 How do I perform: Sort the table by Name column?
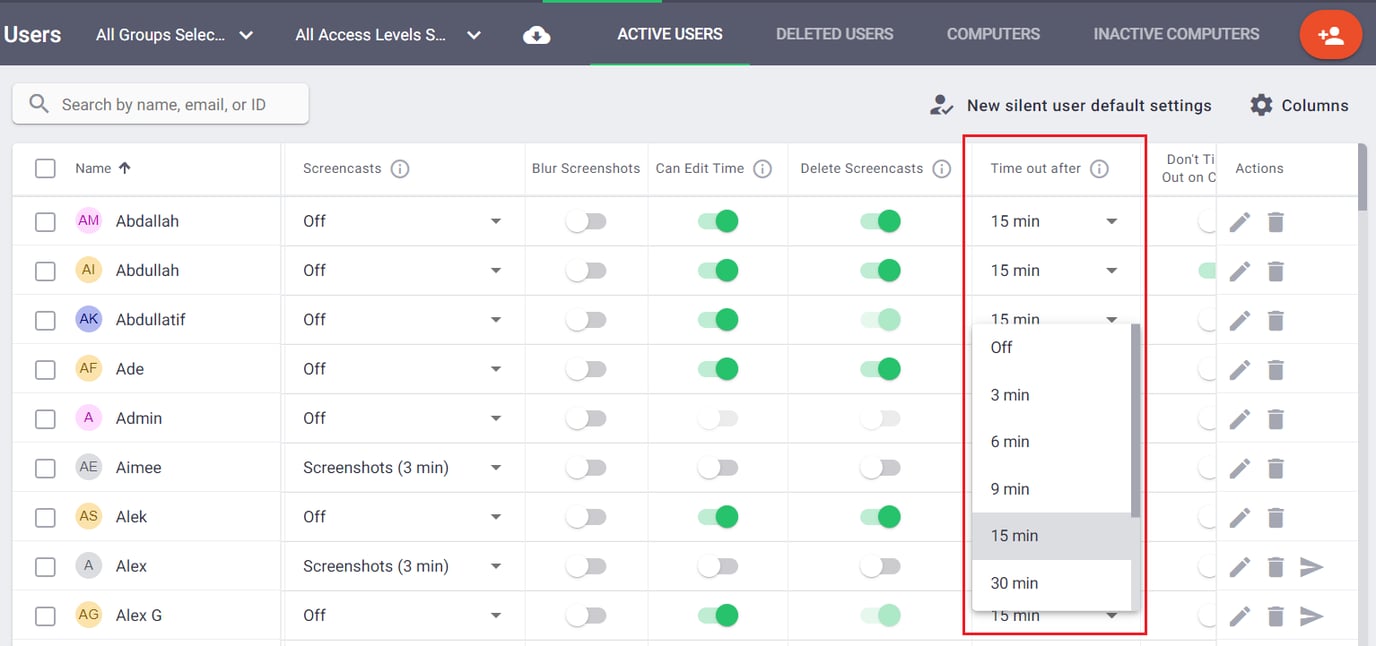(93, 169)
